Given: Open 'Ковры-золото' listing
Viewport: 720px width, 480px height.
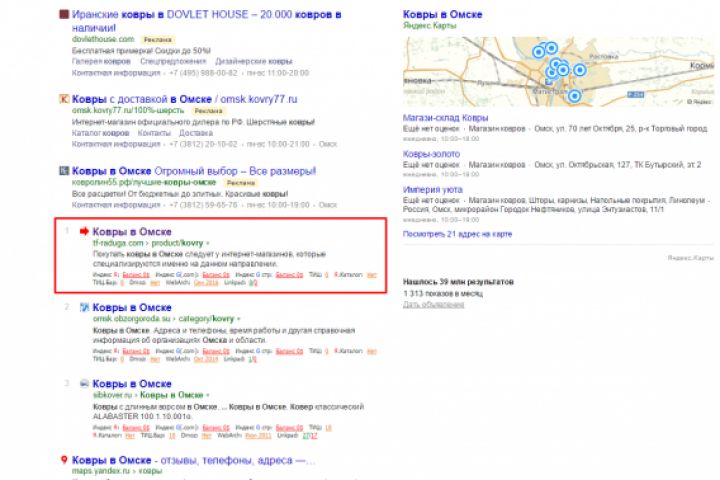Looking at the screenshot, I should coord(431,154).
